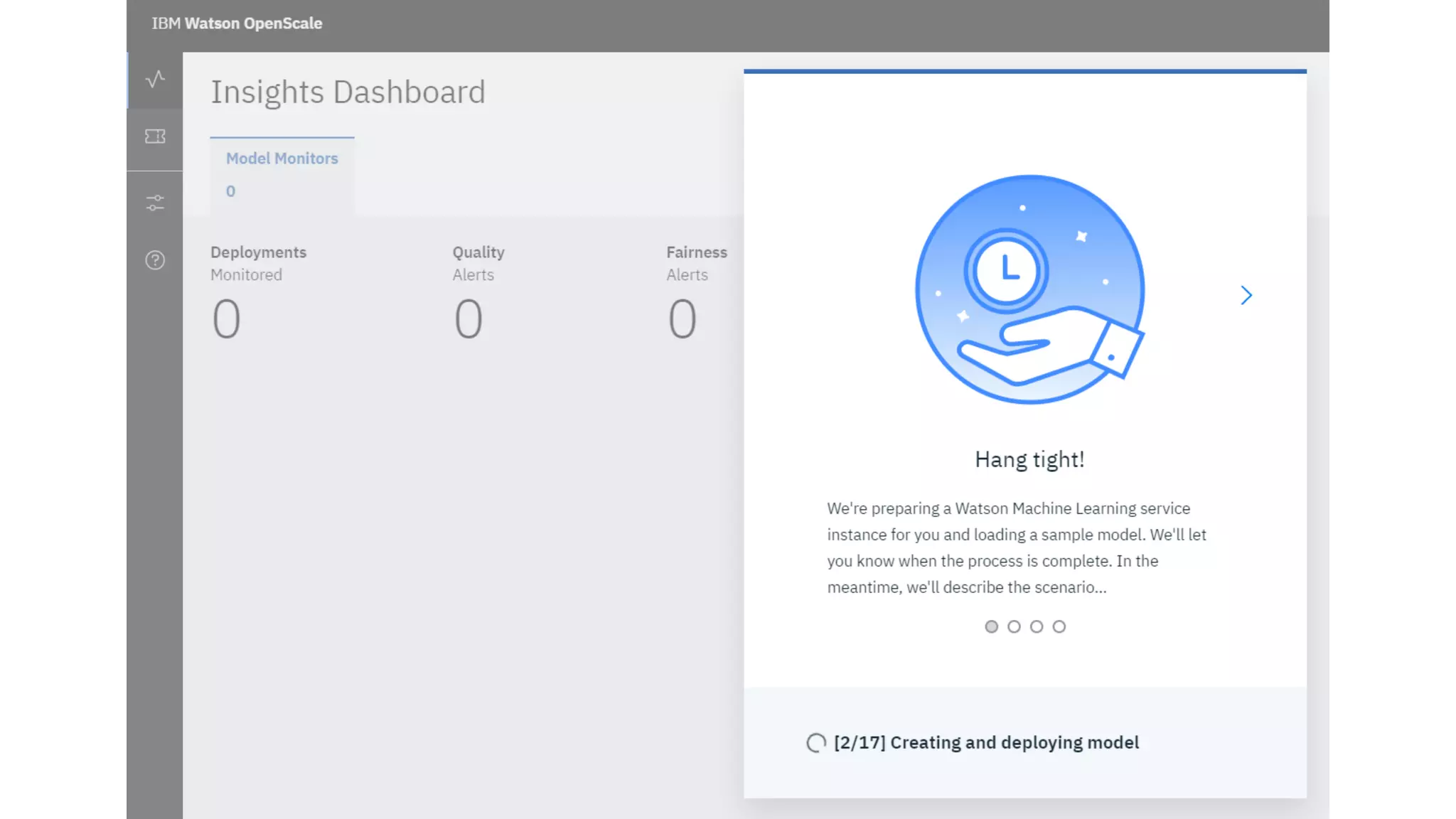The image size is (1456, 819).
Task: Click the Quality Alerts count
Action: click(x=469, y=318)
